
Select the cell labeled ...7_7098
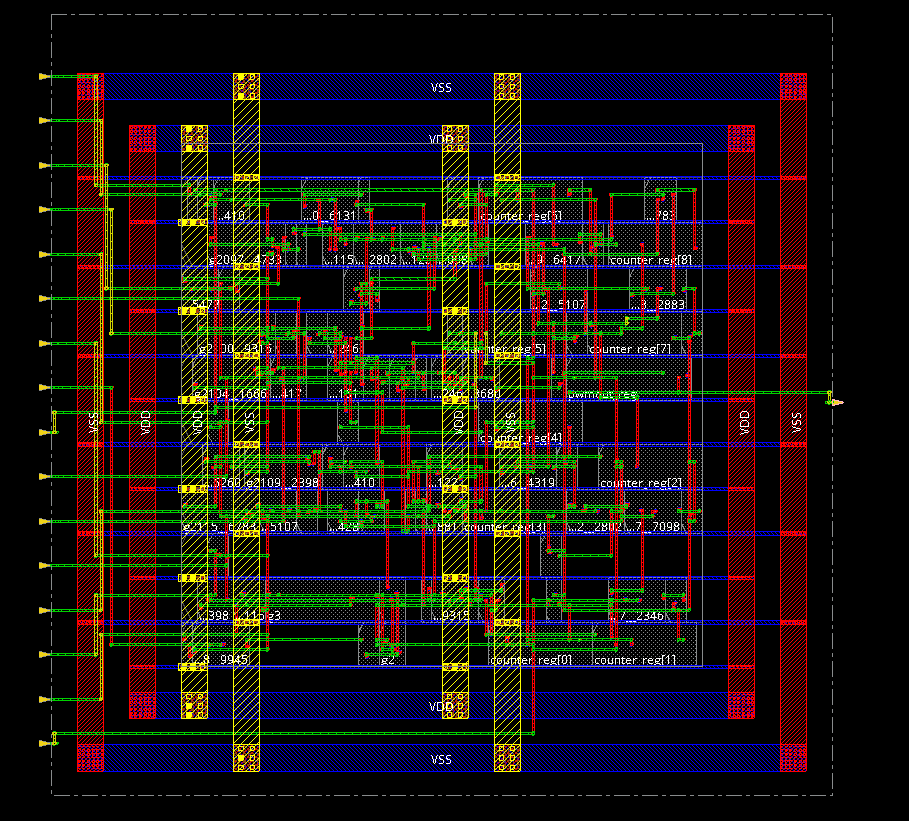[x=653, y=527]
